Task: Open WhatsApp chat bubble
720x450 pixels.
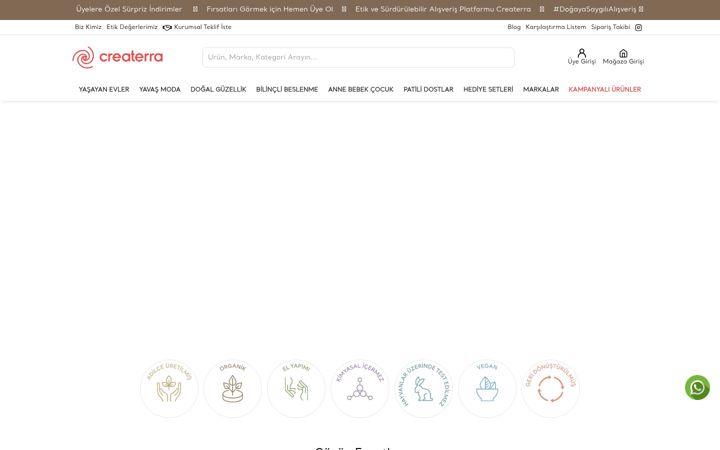Action: click(697, 388)
